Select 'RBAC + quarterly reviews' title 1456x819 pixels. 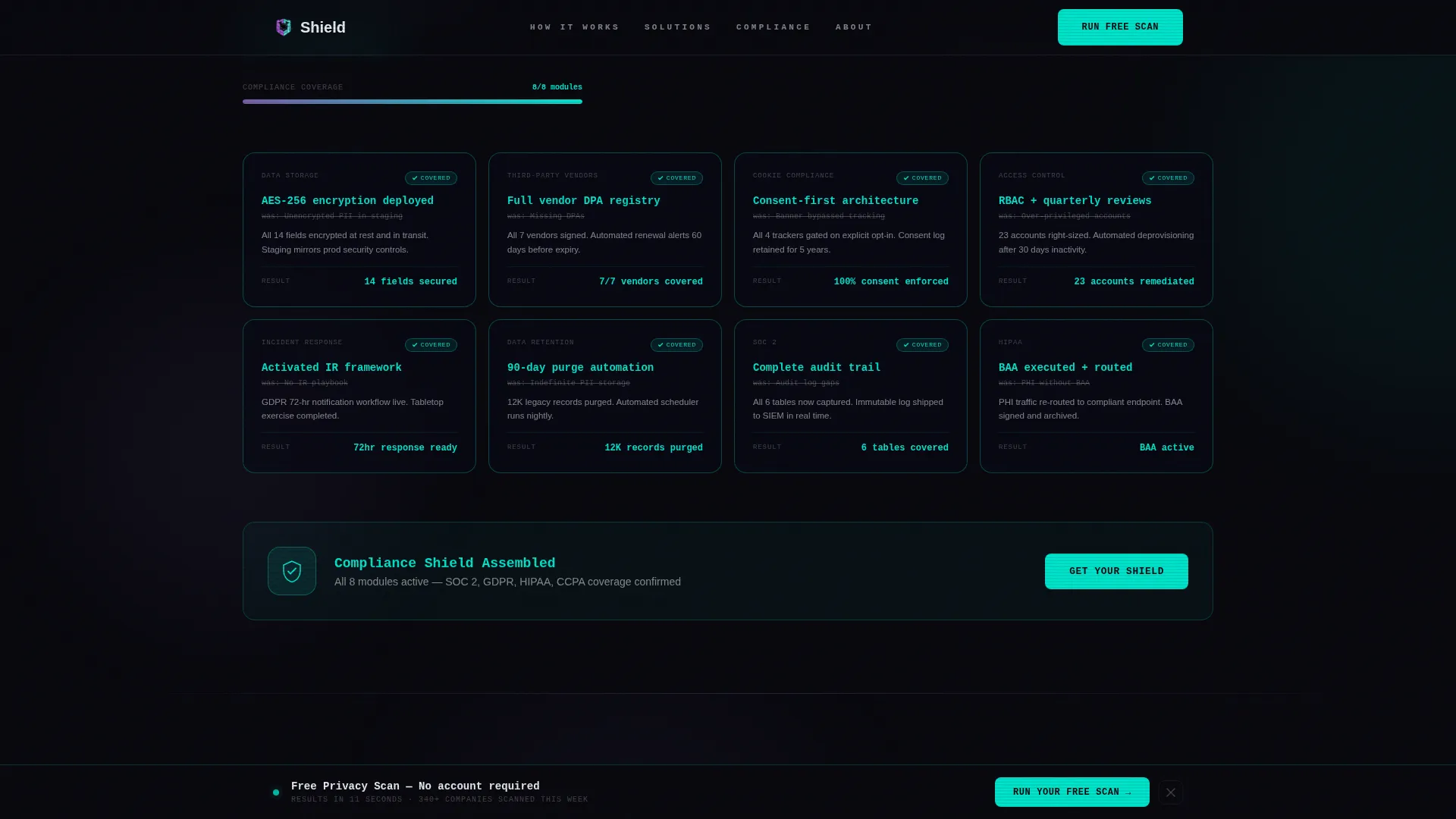1075,201
